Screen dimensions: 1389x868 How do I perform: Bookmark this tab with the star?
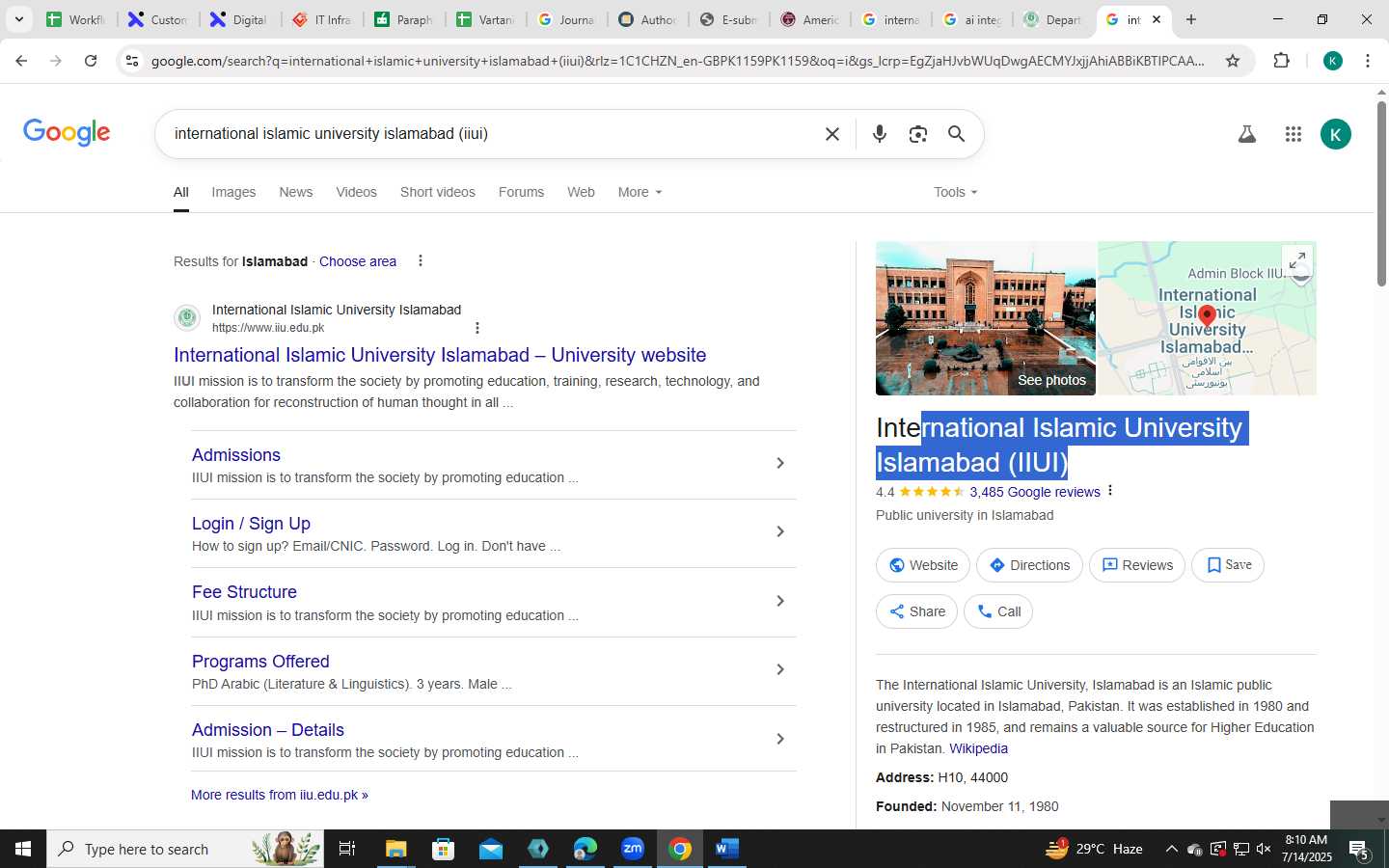click(1232, 61)
